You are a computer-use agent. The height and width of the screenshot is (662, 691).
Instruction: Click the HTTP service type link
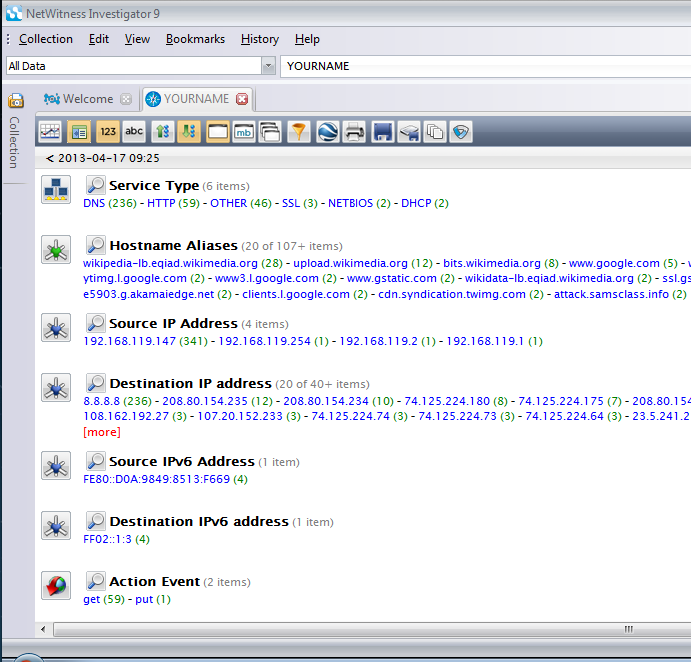click(x=160, y=203)
